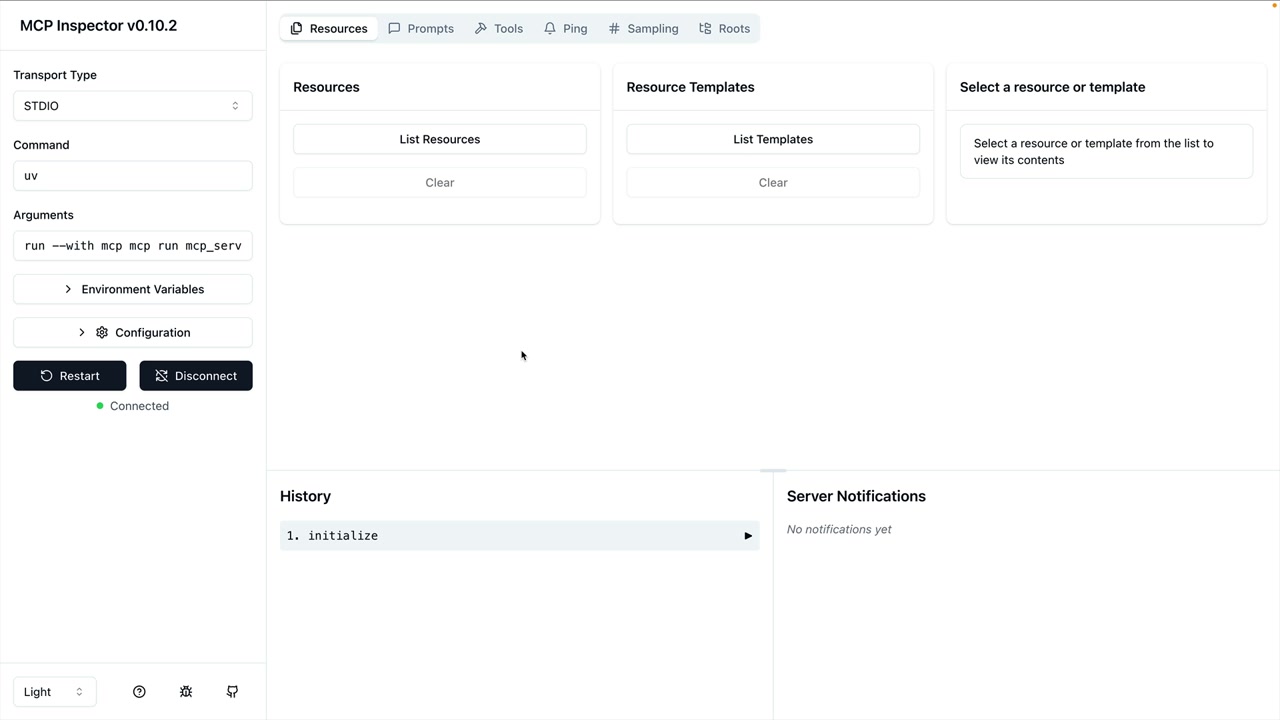Click the List Templates button
Screen dimensions: 1280x720
(773, 139)
